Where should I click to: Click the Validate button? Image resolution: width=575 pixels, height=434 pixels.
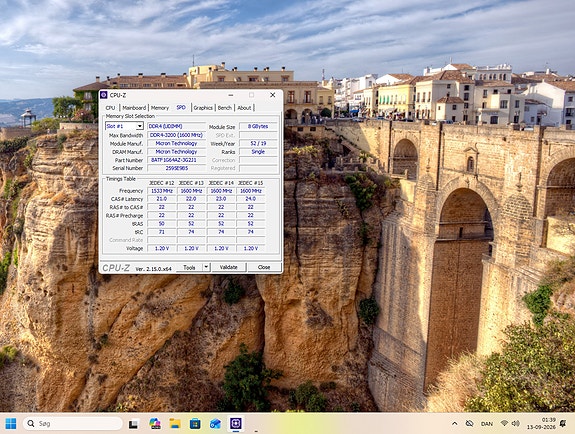[x=228, y=267]
